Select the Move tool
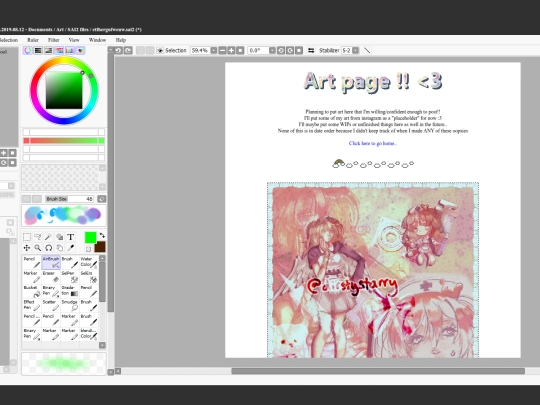Image resolution: width=540 pixels, height=405 pixels. [x=27, y=248]
